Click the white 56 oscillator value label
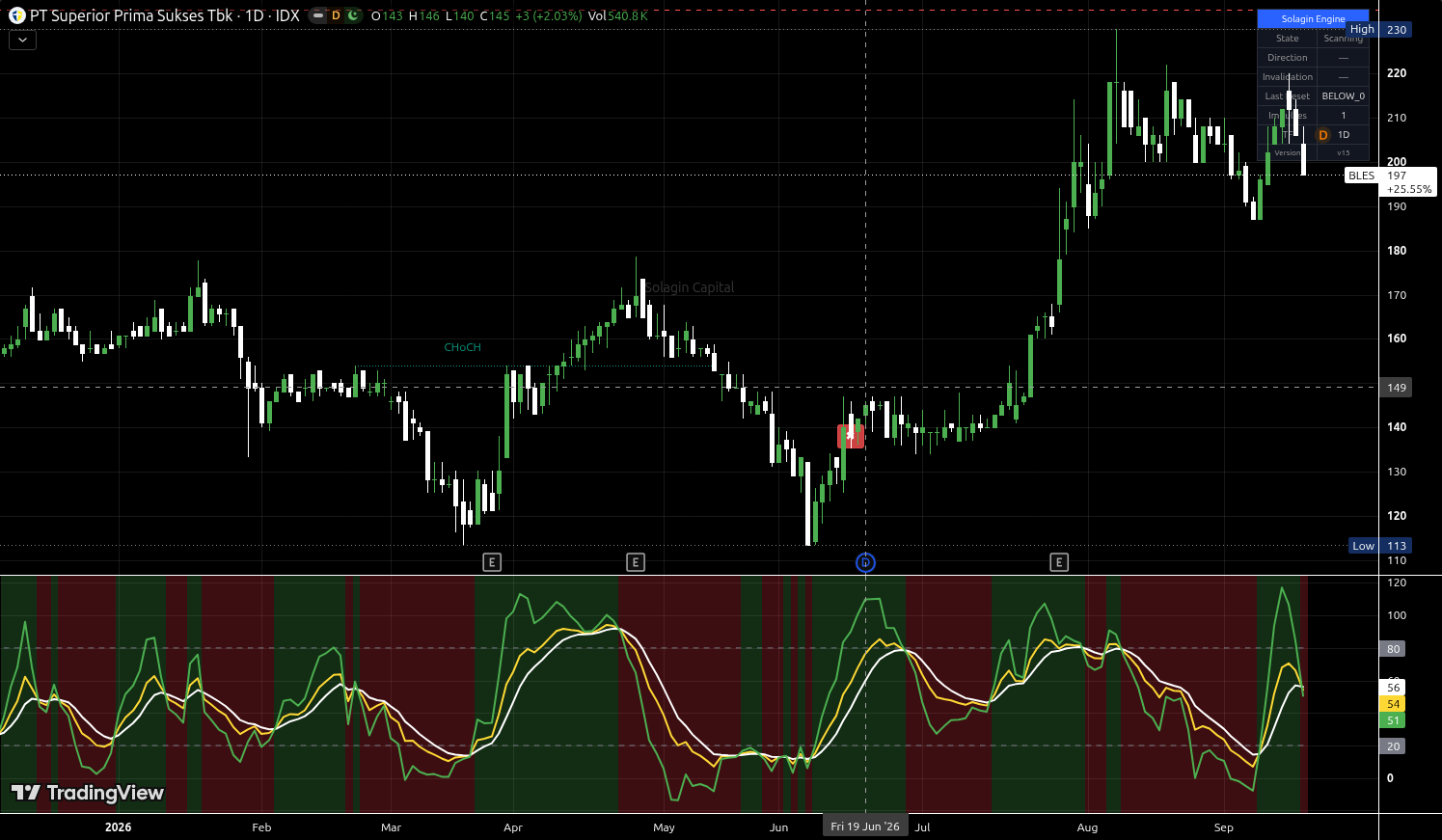Viewport: 1442px width, 840px height. pyautogui.click(x=1393, y=688)
